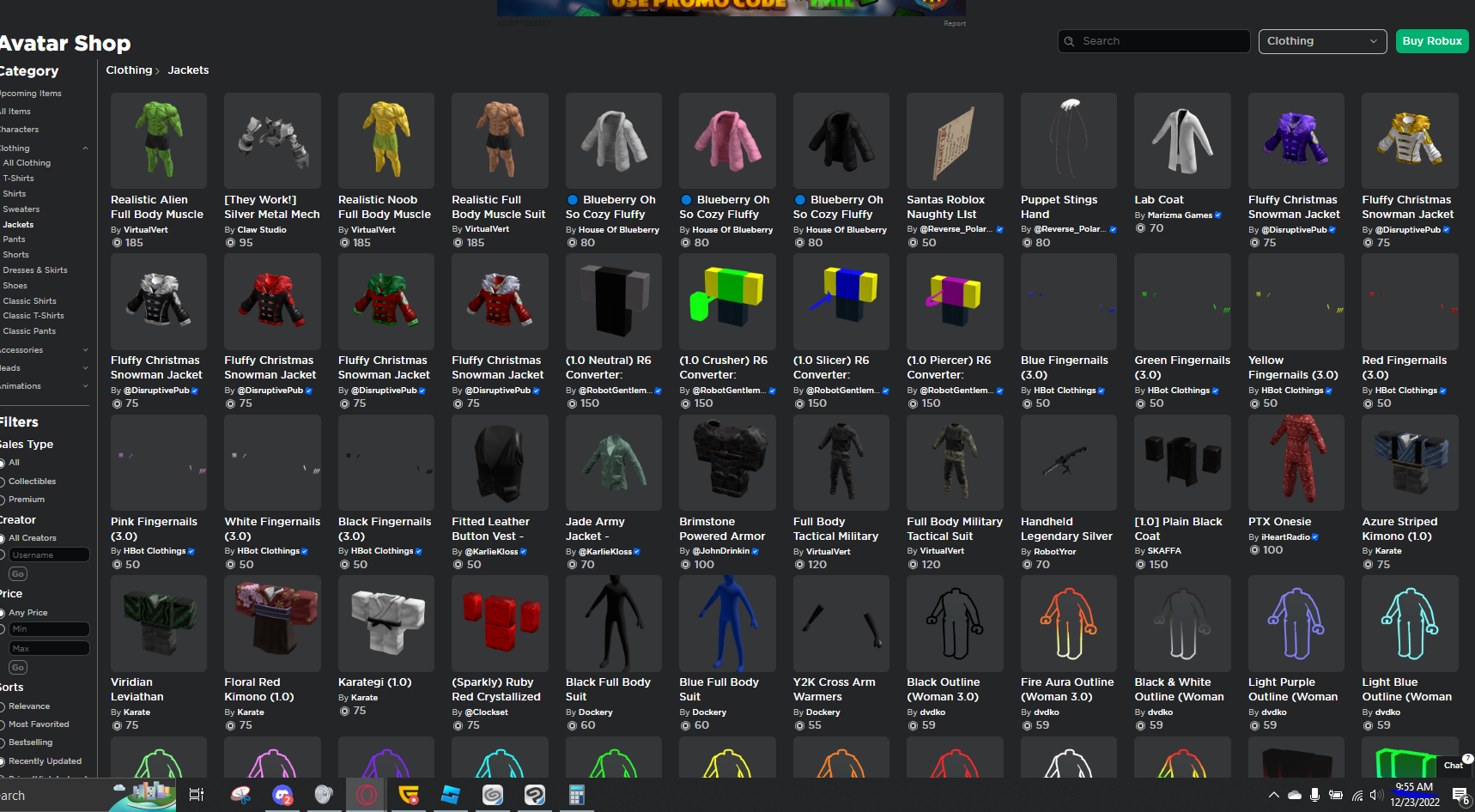Open the Handheld Legendary Silver thumbnail
This screenshot has width=1475, height=812.
(1069, 463)
